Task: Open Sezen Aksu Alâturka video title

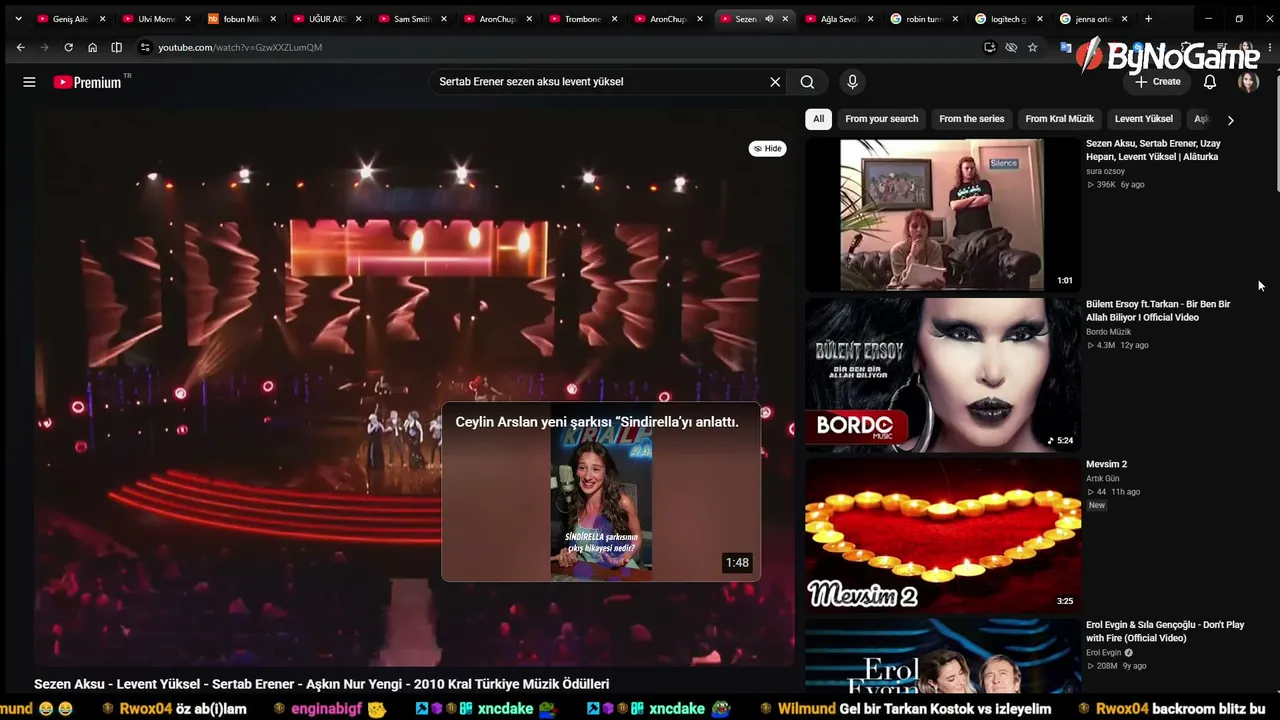Action: tap(1153, 150)
